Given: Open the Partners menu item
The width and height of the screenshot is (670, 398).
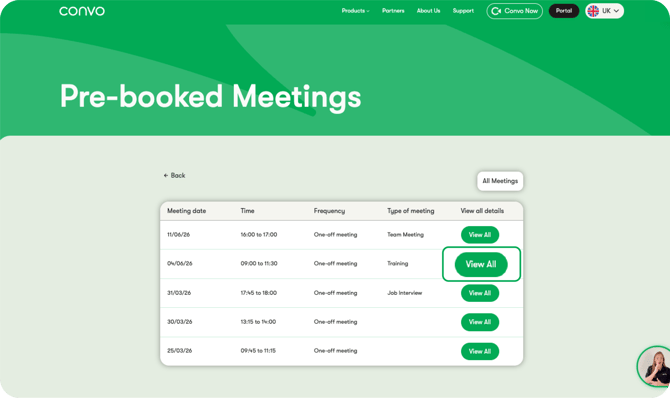Looking at the screenshot, I should pyautogui.click(x=393, y=11).
